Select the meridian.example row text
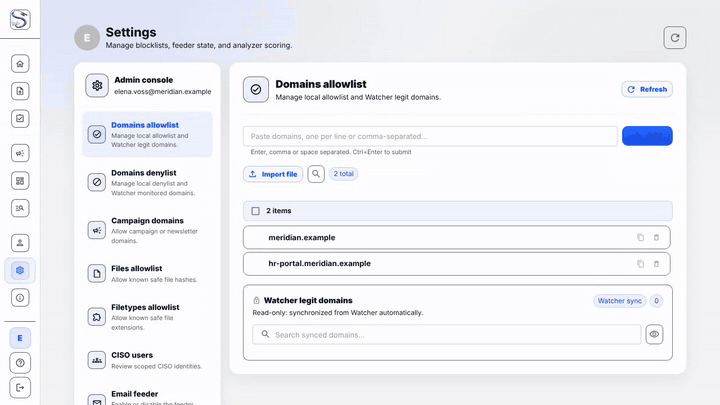This screenshot has width=720, height=405. [302, 237]
